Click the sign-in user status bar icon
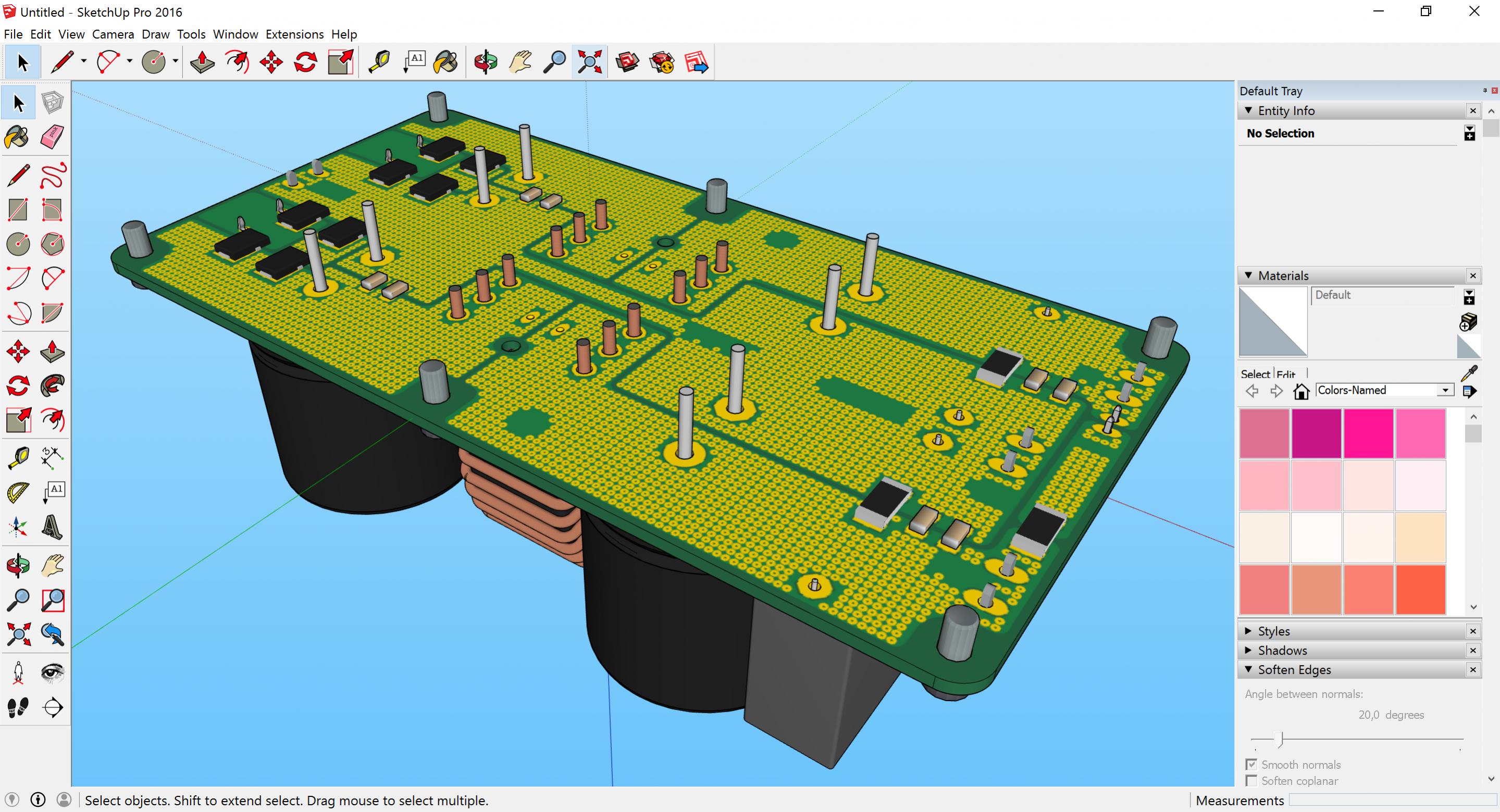The height and width of the screenshot is (812, 1500). [x=64, y=800]
